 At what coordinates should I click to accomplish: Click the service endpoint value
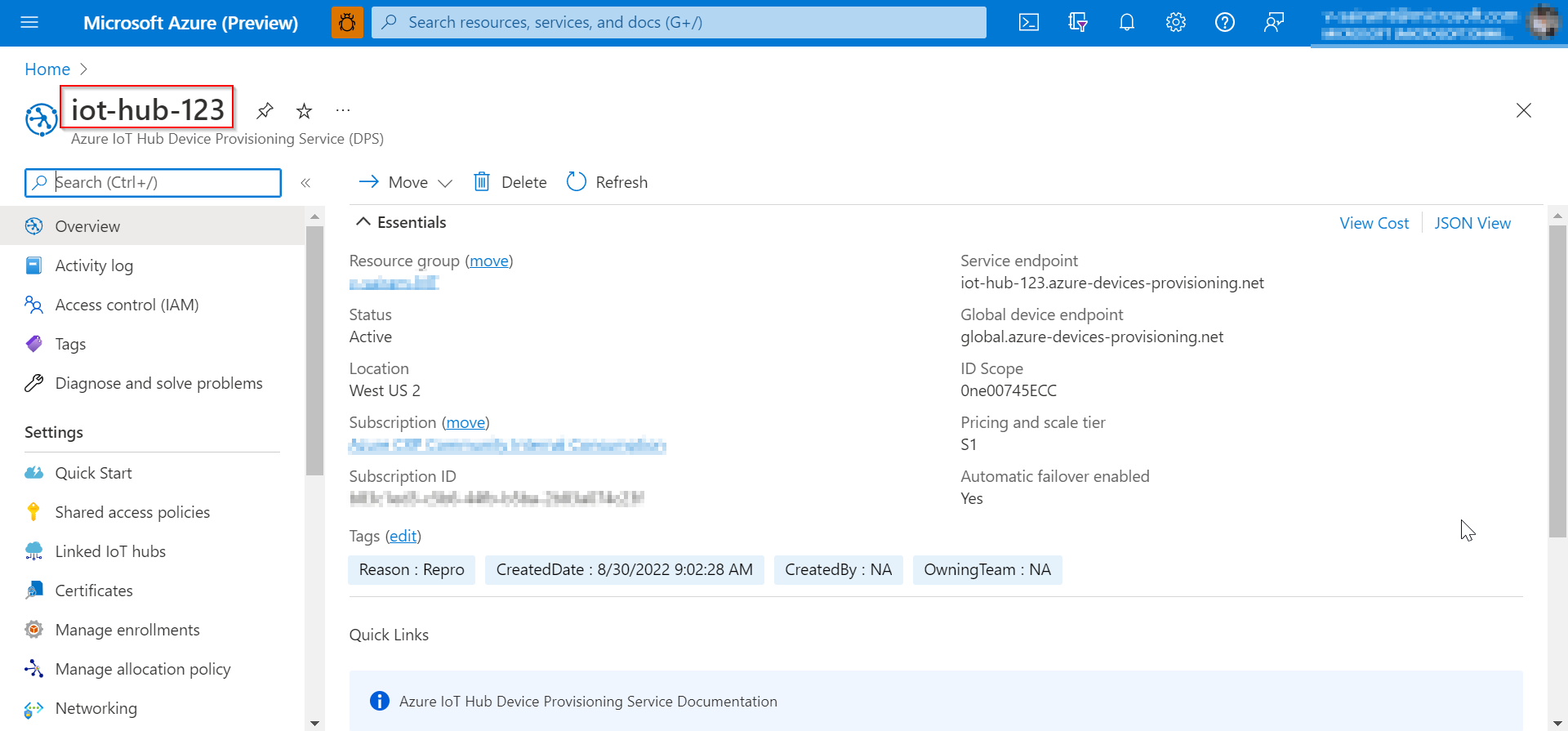pos(1112,283)
